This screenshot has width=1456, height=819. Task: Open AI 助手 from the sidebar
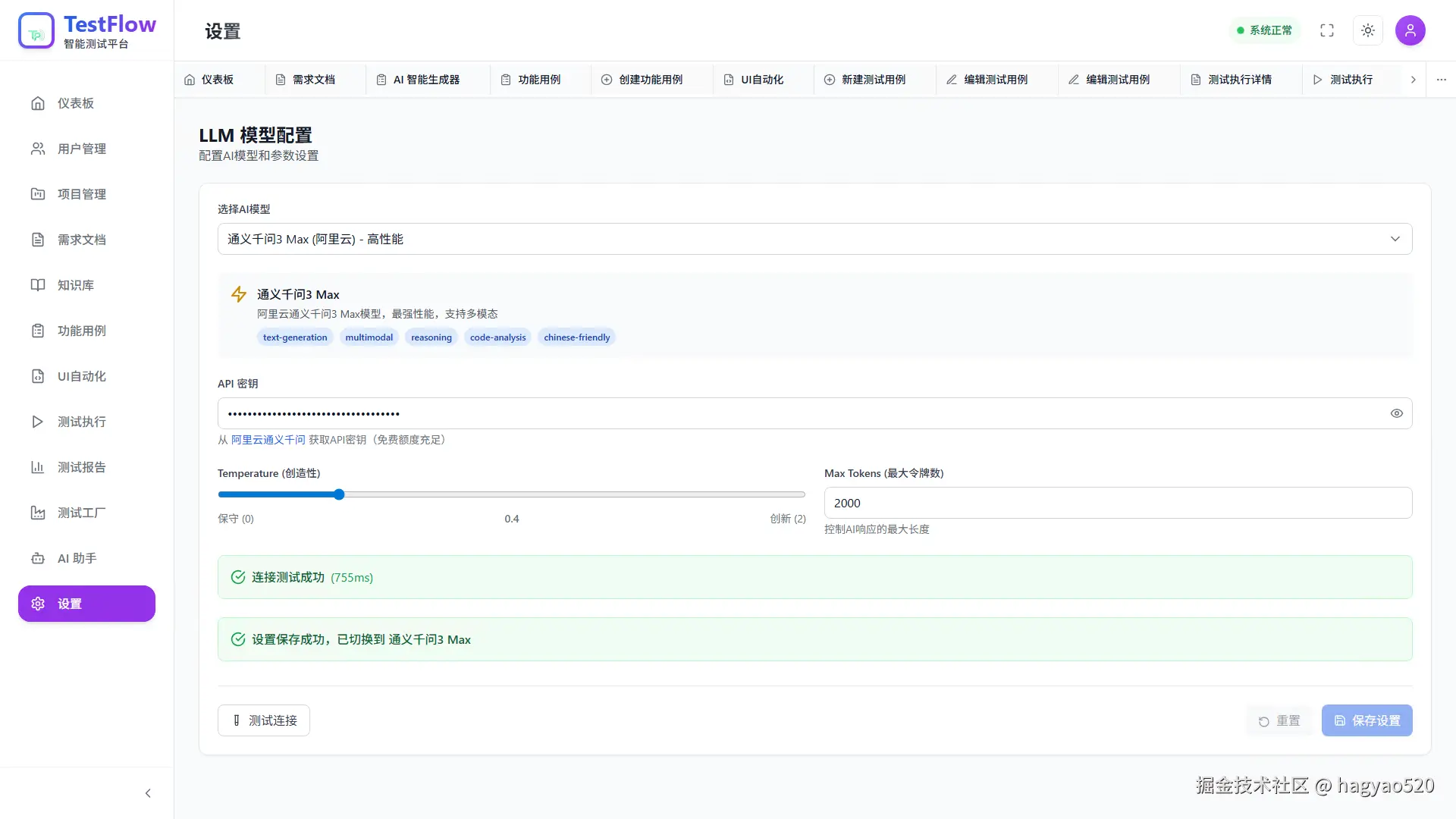(x=77, y=558)
